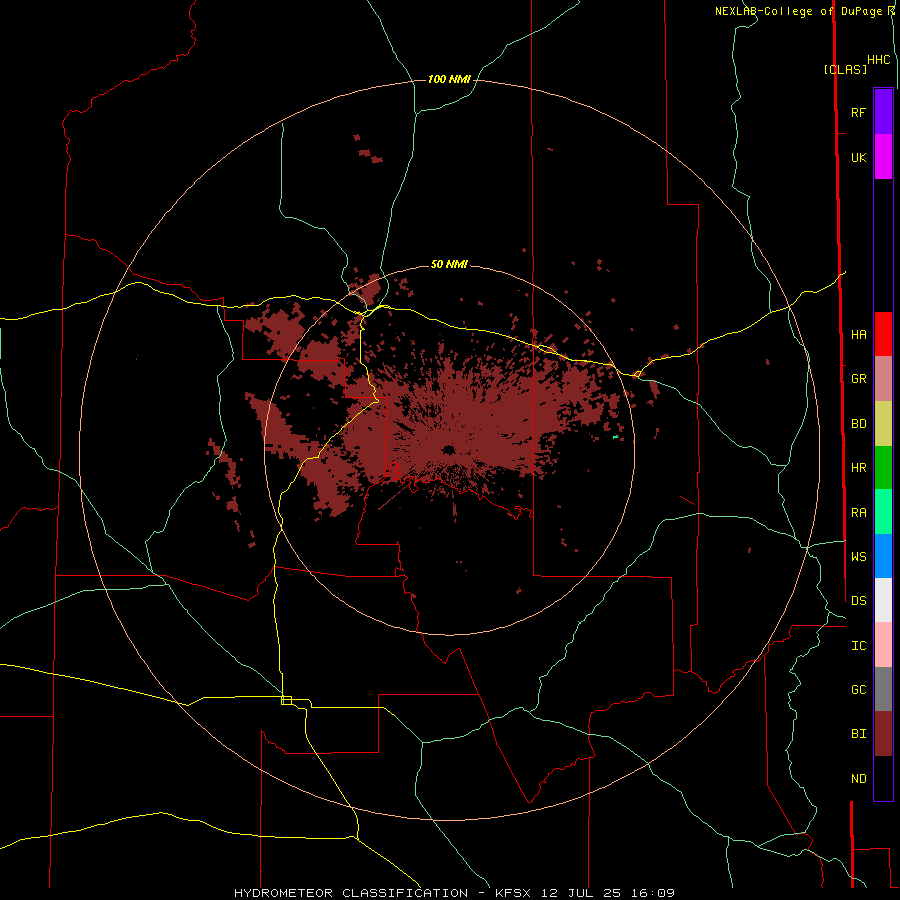900x900 pixels.
Task: Click the RF purple legend swatch
Action: tap(883, 112)
